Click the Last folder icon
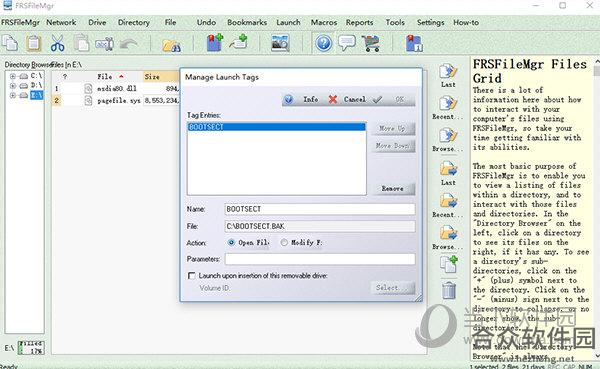Image resolution: width=600 pixels, height=369 pixels. pos(448,169)
